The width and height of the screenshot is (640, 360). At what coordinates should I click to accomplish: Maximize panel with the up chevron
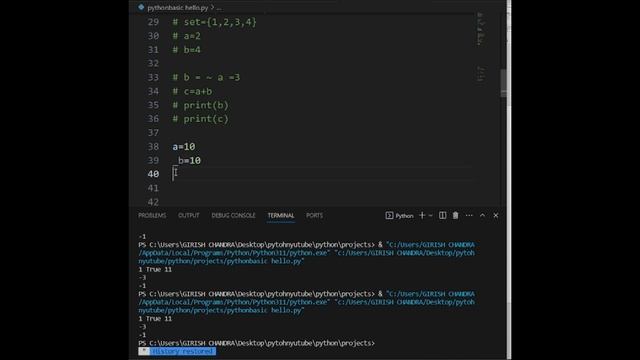(x=482, y=215)
